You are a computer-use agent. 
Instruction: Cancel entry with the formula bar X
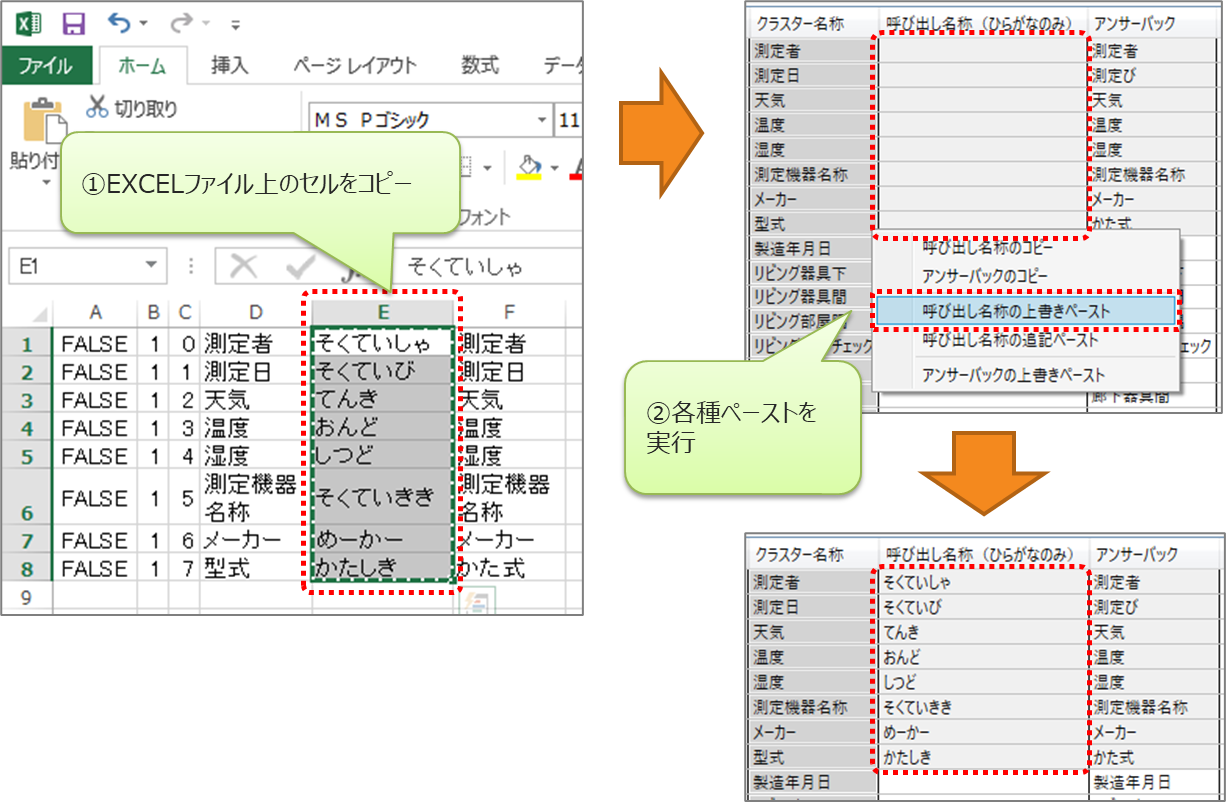coord(243,267)
